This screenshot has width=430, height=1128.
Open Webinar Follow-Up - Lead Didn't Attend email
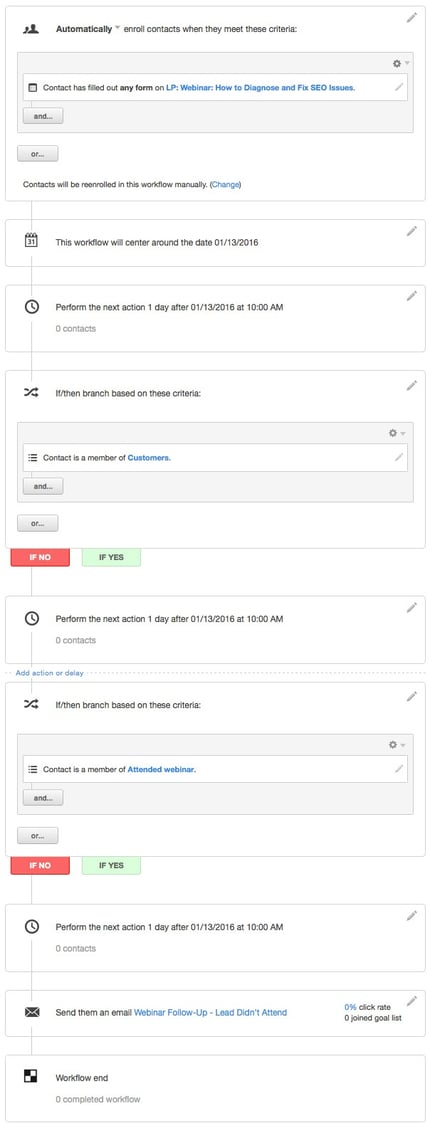point(211,1012)
